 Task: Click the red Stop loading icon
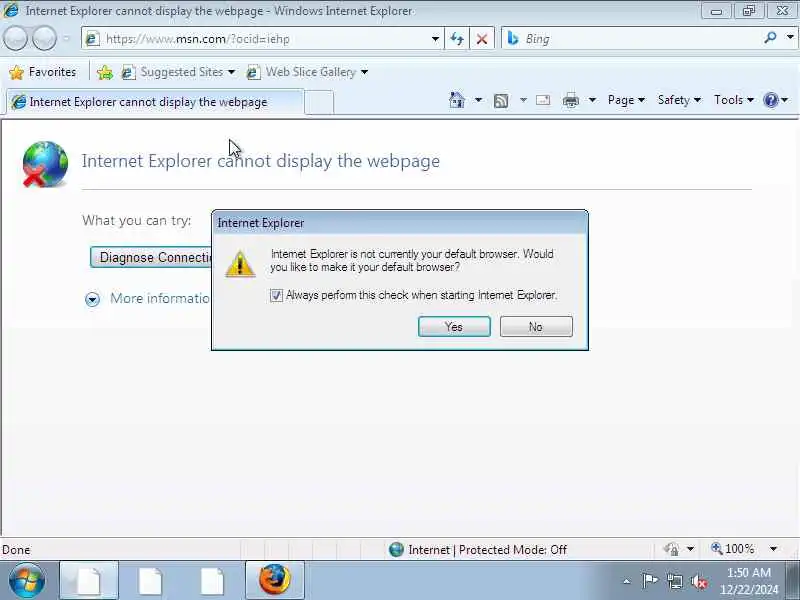click(482, 39)
